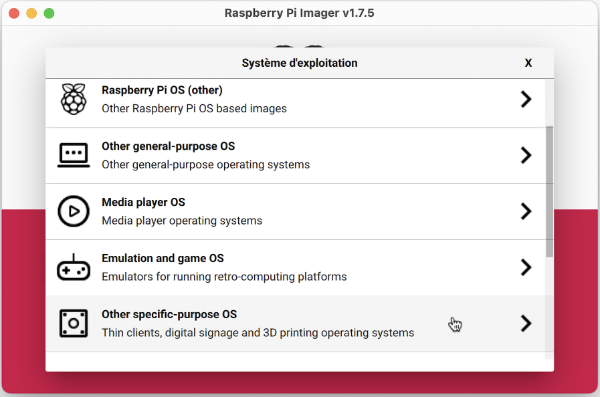This screenshot has width=600, height=397.
Task: Expand Media player OS chevron
Action: (x=526, y=211)
